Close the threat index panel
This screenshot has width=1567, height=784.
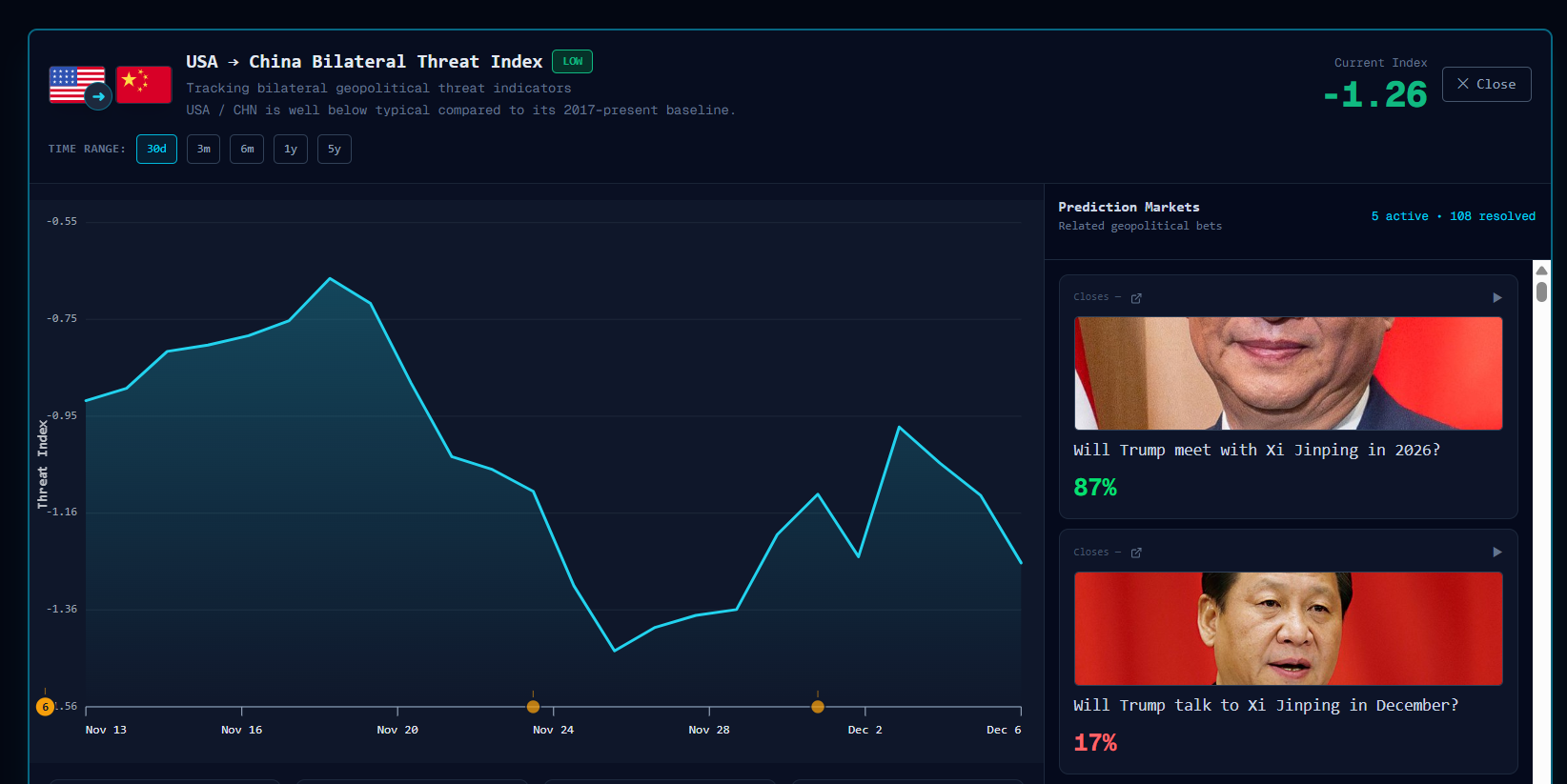[x=1486, y=84]
